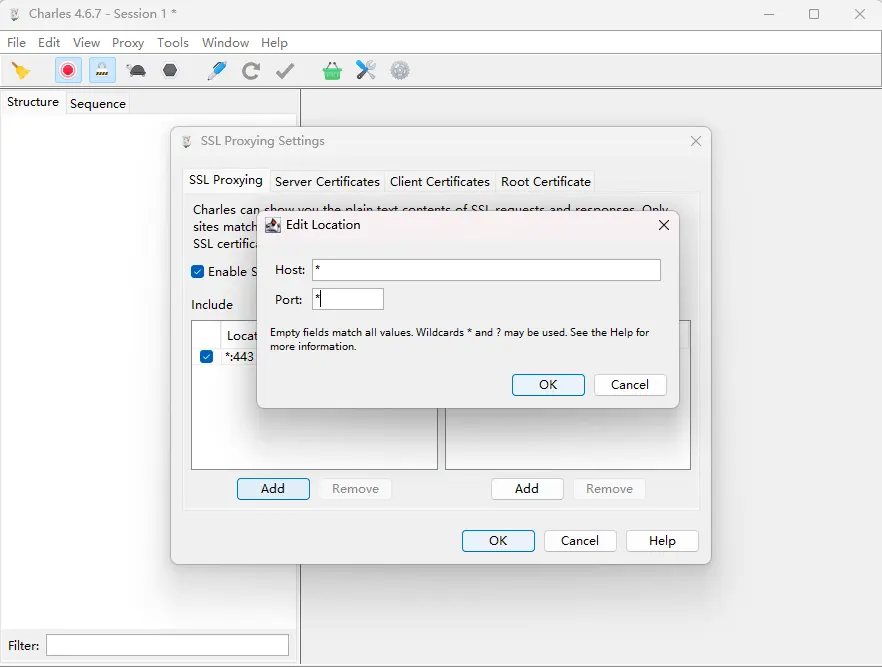Toggle the SSL Proxying lock icon

tap(102, 71)
